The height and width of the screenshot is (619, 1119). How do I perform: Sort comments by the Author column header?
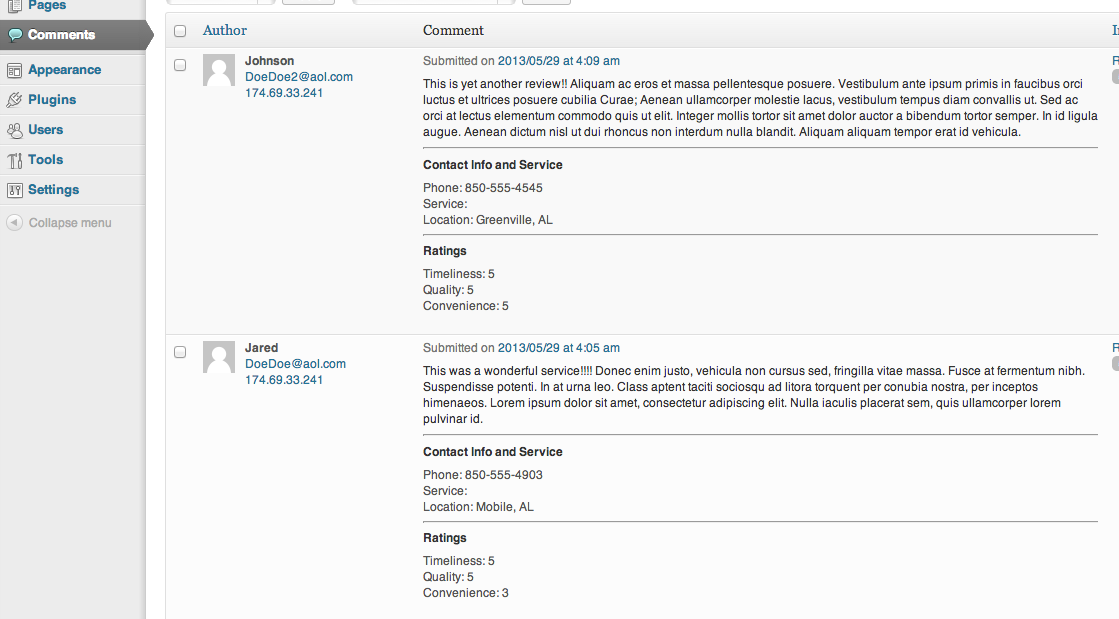(x=225, y=30)
